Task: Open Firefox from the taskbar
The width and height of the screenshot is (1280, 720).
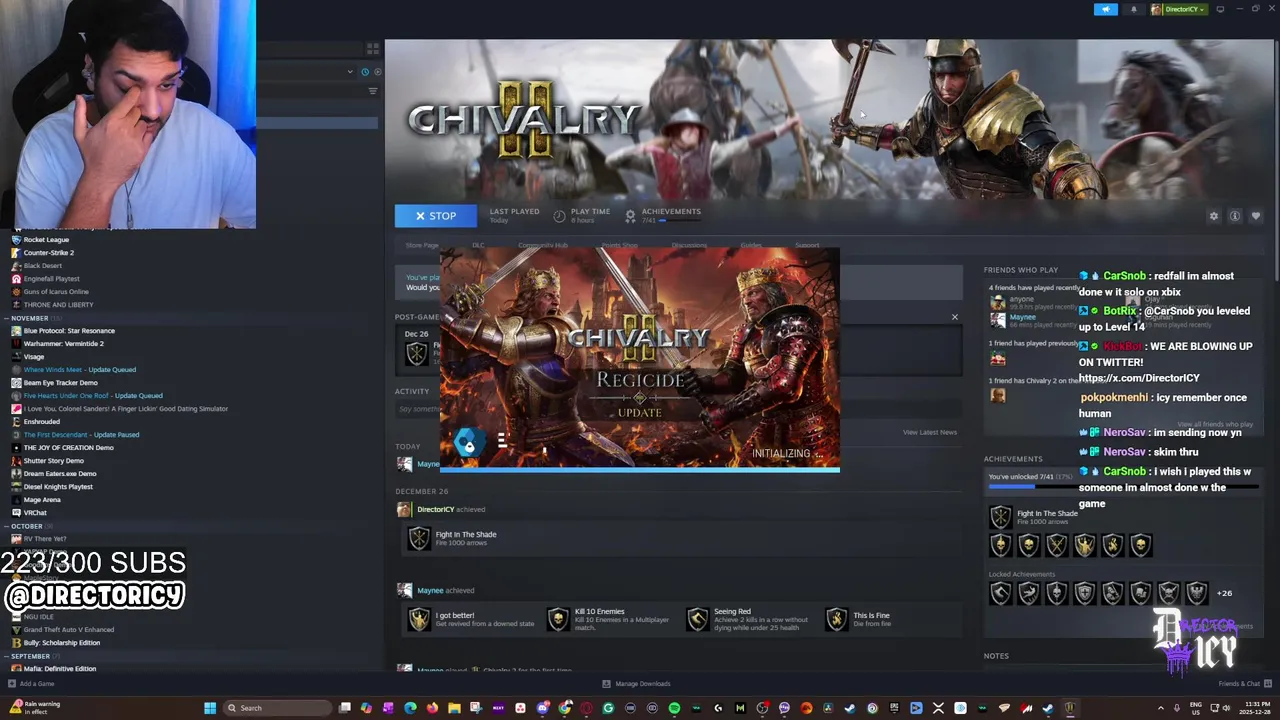Action: (432, 708)
